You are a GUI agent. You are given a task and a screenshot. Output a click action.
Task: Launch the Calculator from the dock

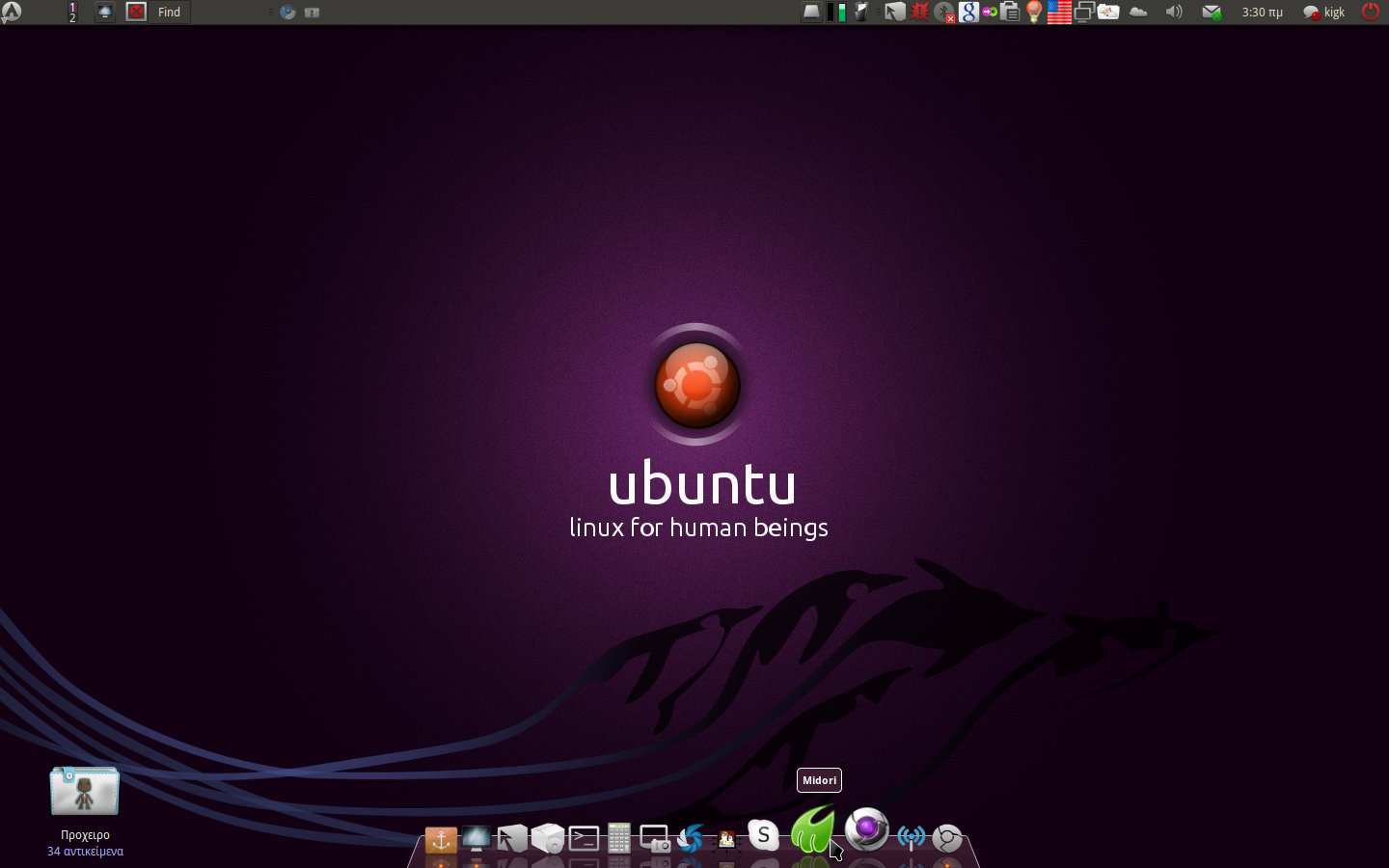tap(619, 838)
